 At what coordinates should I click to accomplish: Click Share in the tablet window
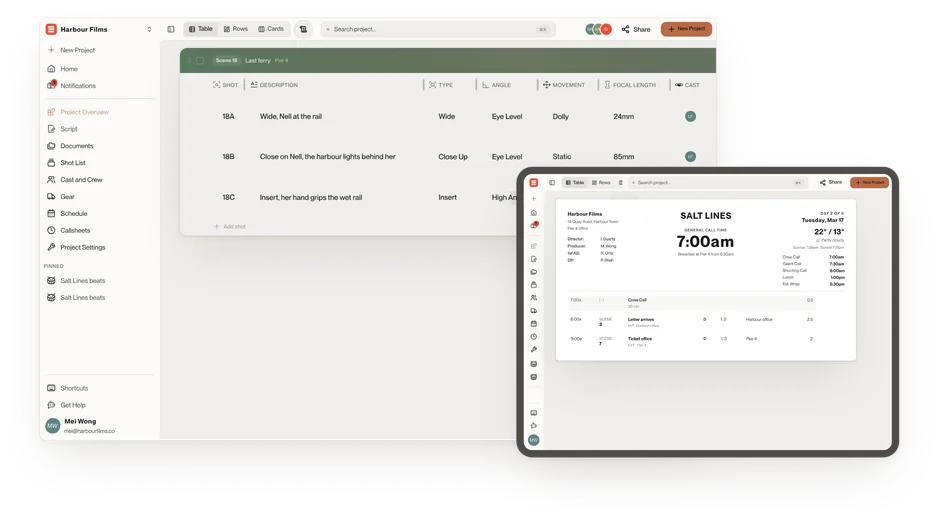coord(831,182)
